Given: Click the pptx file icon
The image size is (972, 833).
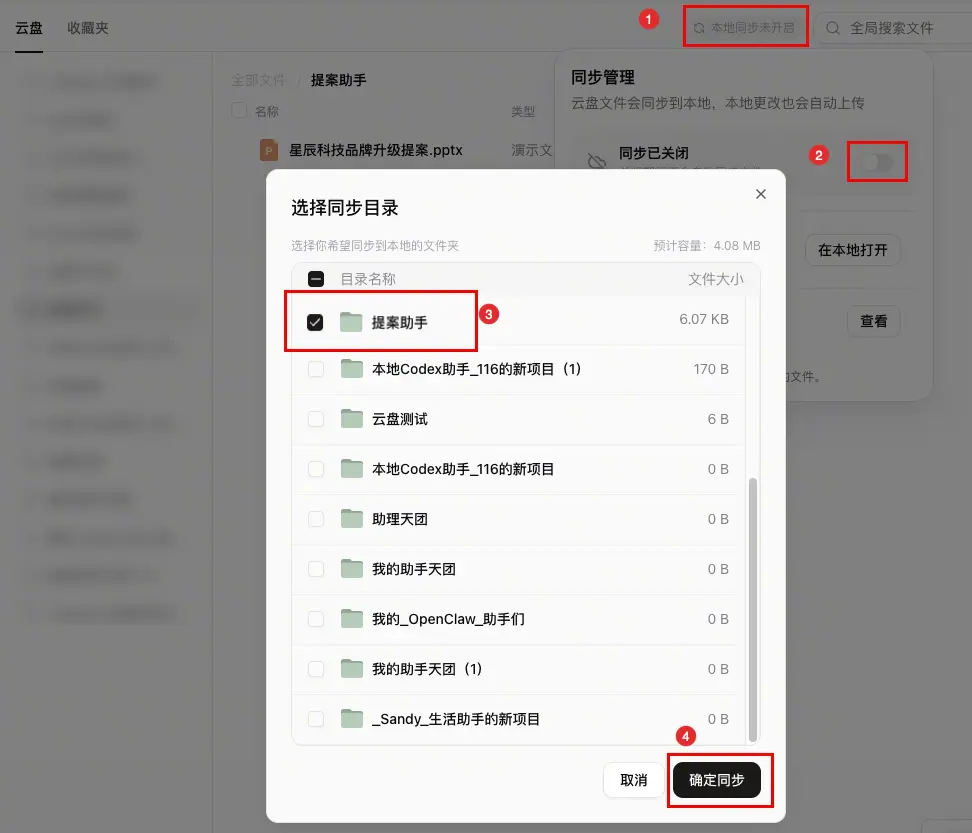Looking at the screenshot, I should click(268, 150).
